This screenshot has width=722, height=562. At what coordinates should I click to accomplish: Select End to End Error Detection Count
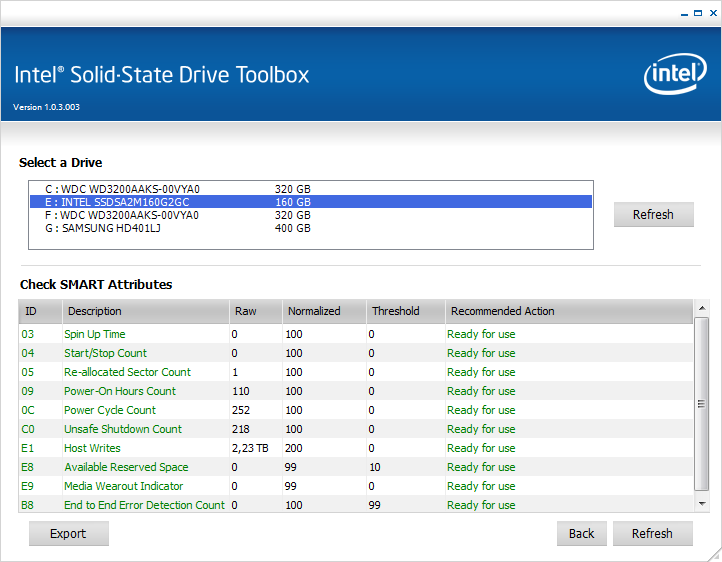tap(355, 504)
